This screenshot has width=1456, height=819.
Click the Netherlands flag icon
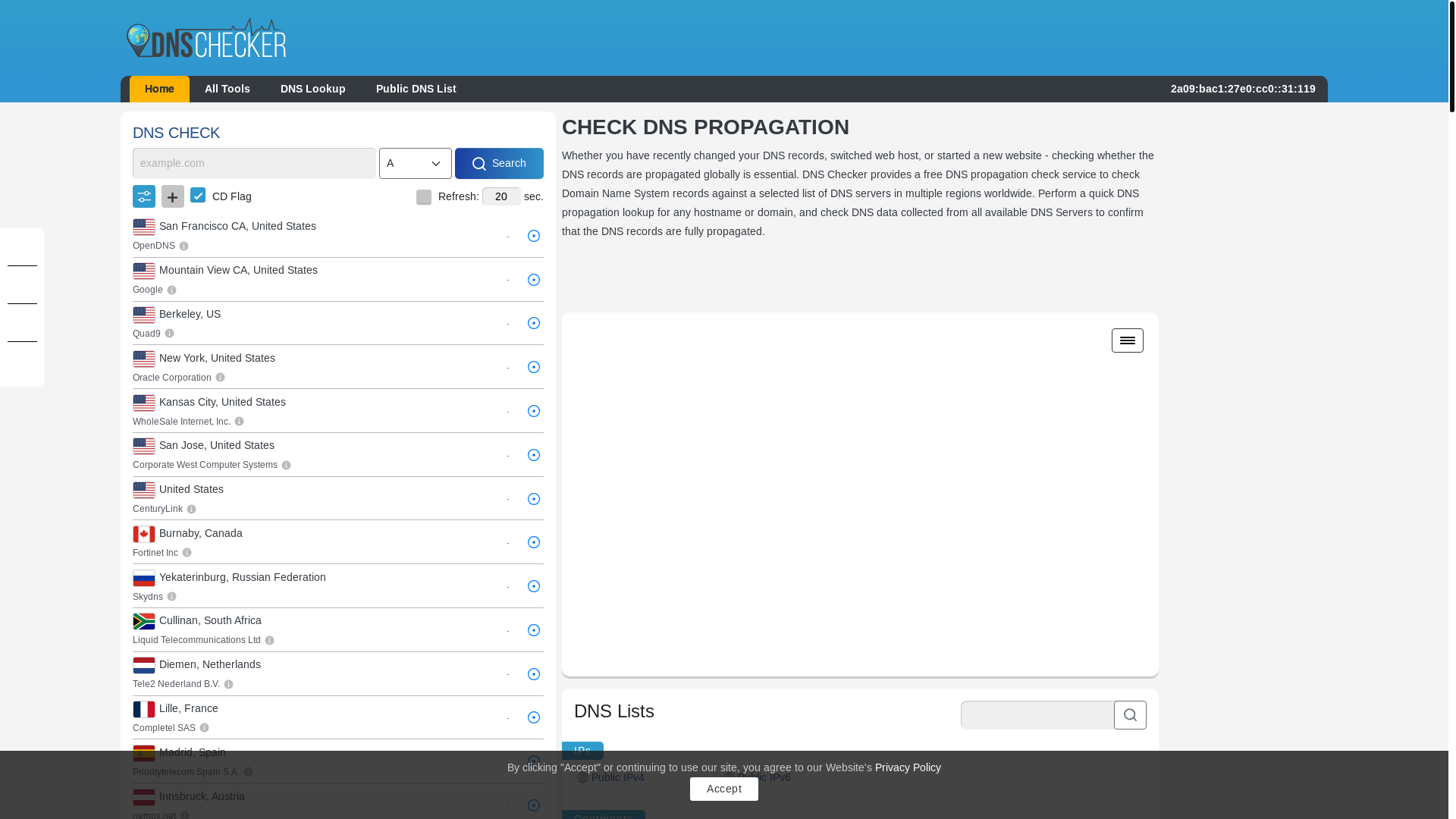tap(144, 665)
